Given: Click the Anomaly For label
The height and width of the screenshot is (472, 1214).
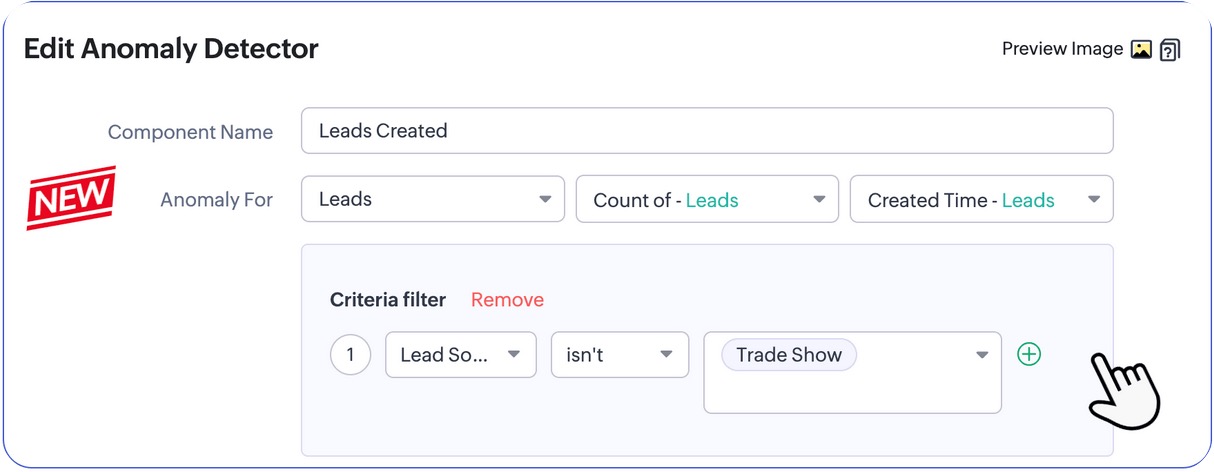Looking at the screenshot, I should coord(216,200).
